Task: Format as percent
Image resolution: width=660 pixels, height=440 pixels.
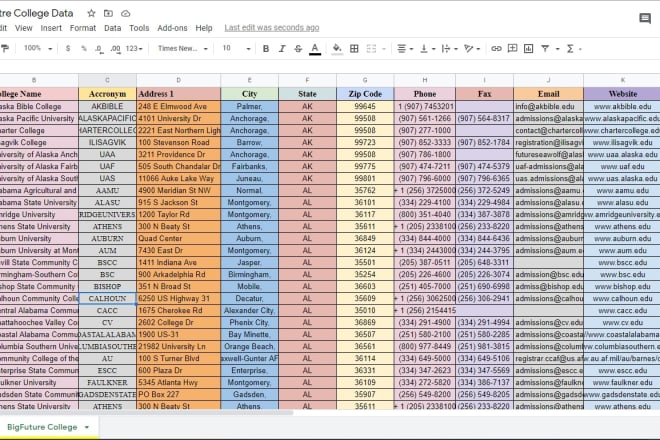Action: 83,48
